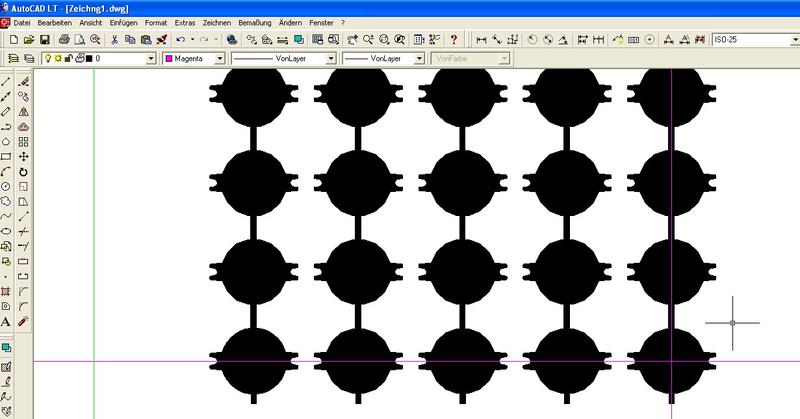Screen dimensions: 800x419
Task: Select the angular dimension tool
Action: coord(563,39)
